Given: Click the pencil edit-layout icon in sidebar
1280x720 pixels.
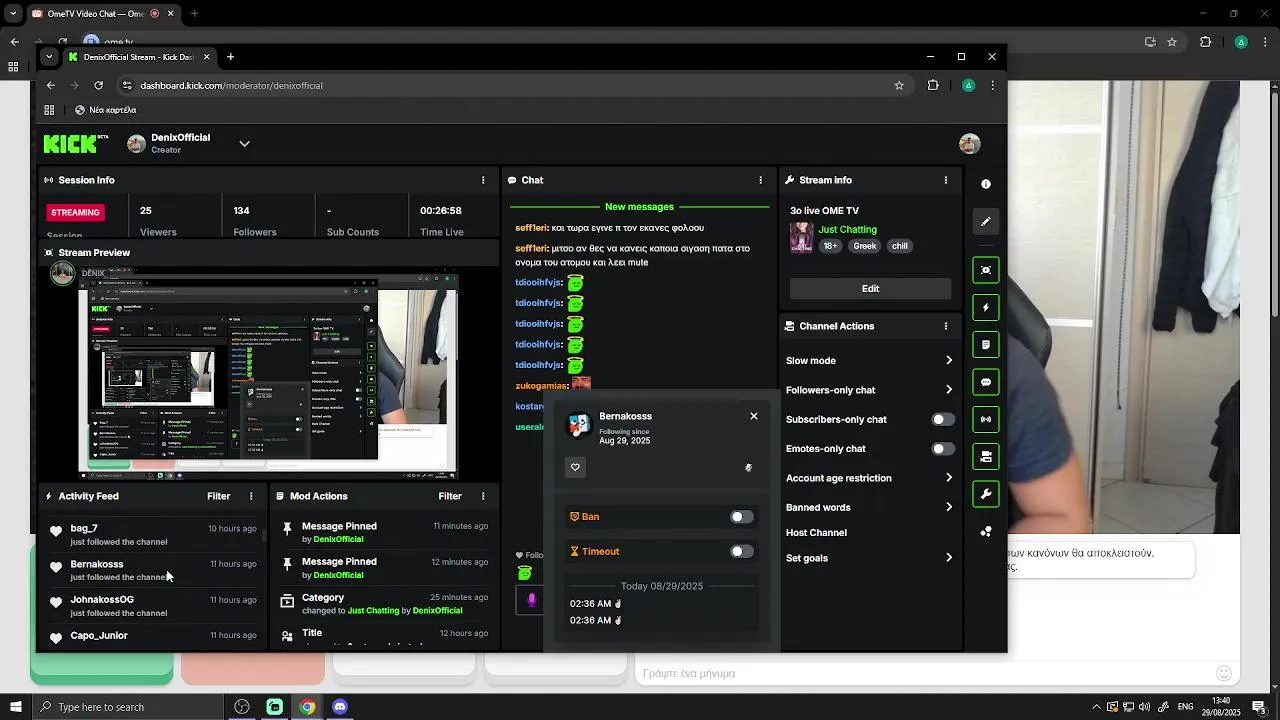Looking at the screenshot, I should [x=986, y=221].
